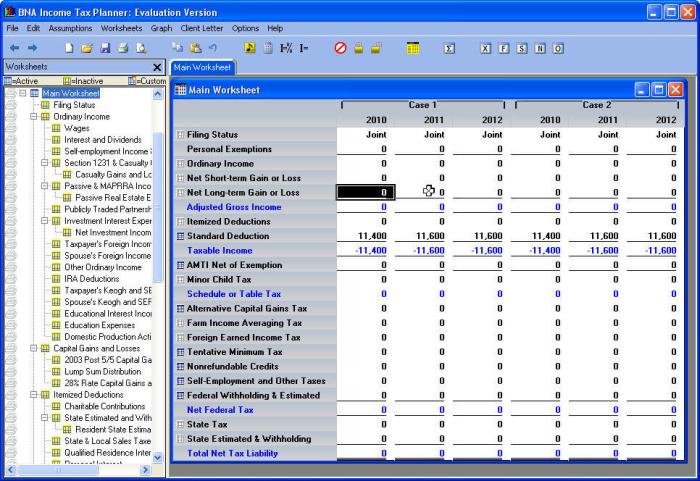The width and height of the screenshot is (700, 481).
Task: Move the worksheets tree vertical scrollbar thumb
Action: (158, 208)
